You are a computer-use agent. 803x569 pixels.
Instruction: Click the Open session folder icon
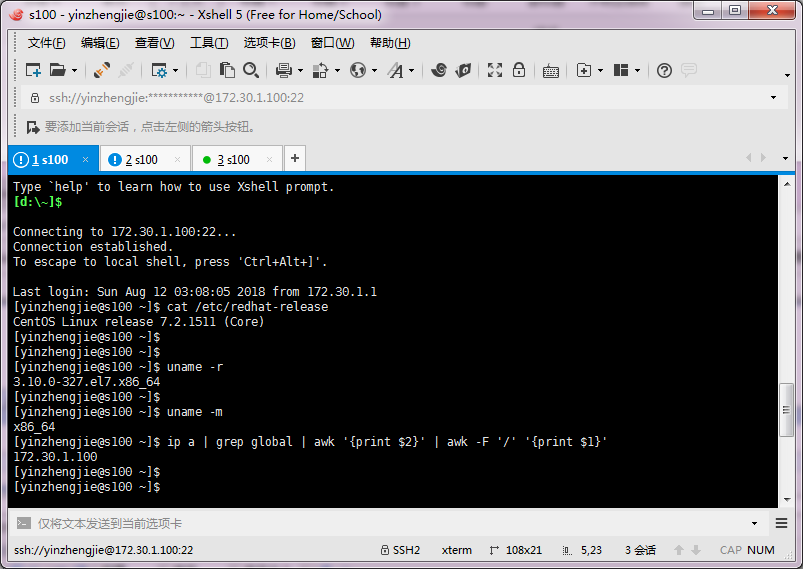pos(57,70)
